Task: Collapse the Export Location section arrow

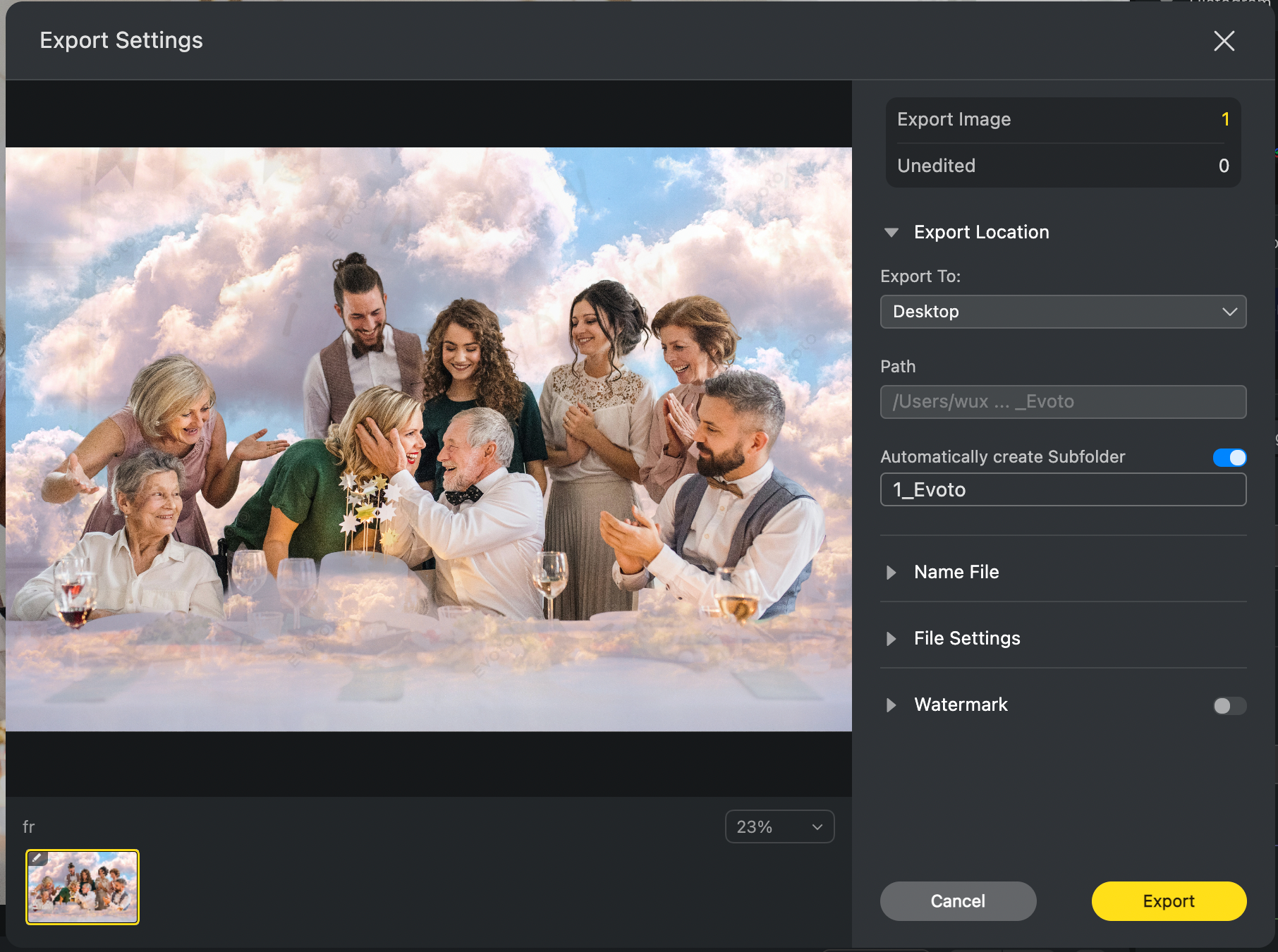Action: (x=891, y=233)
